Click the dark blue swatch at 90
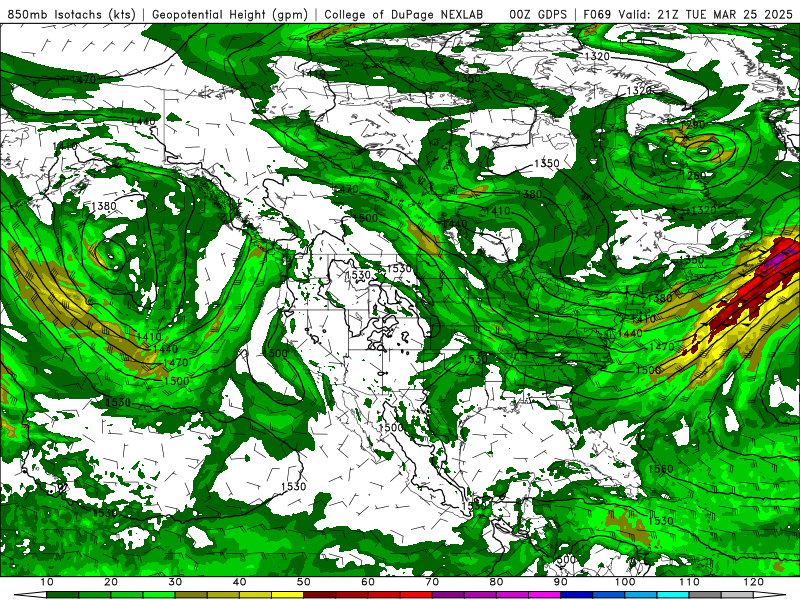 coord(577,595)
